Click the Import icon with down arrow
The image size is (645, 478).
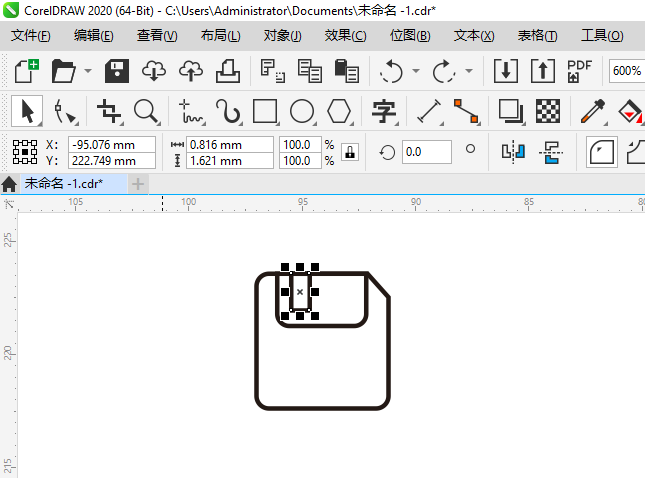pos(506,71)
